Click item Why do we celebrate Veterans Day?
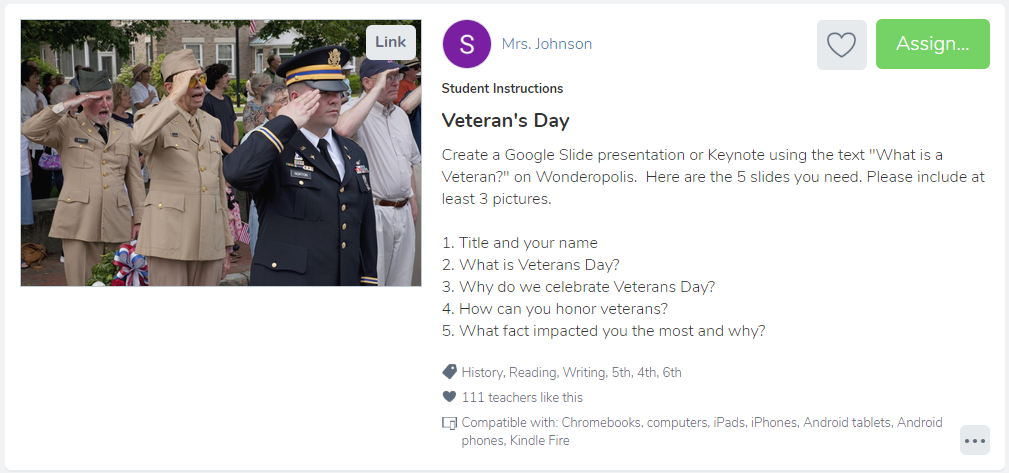 click(578, 287)
